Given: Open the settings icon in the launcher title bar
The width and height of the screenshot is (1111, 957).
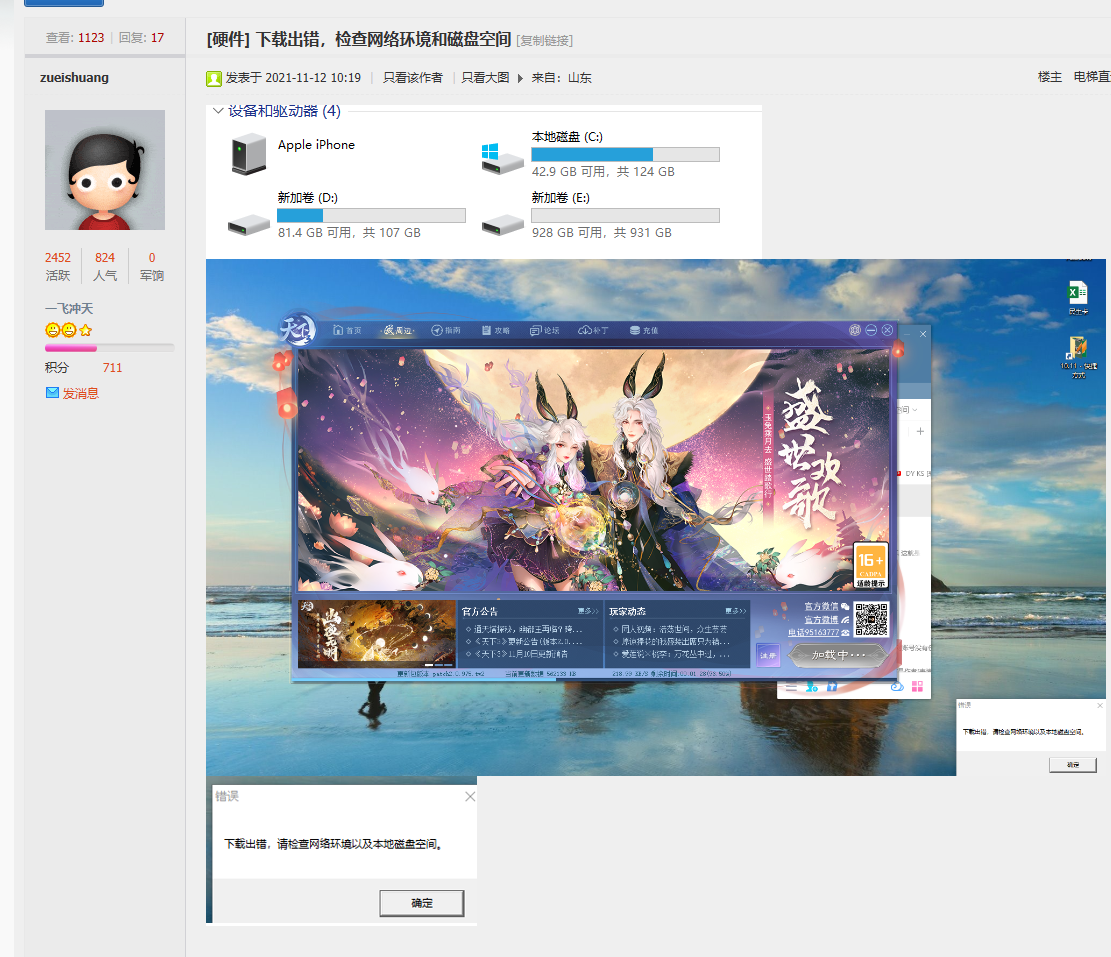Looking at the screenshot, I should click(855, 330).
